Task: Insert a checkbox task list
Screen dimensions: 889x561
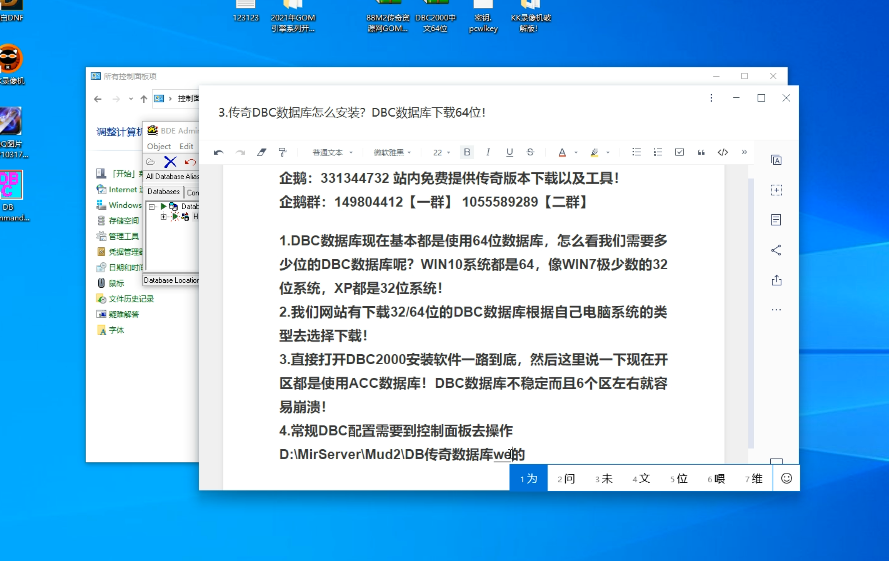Action: (679, 152)
